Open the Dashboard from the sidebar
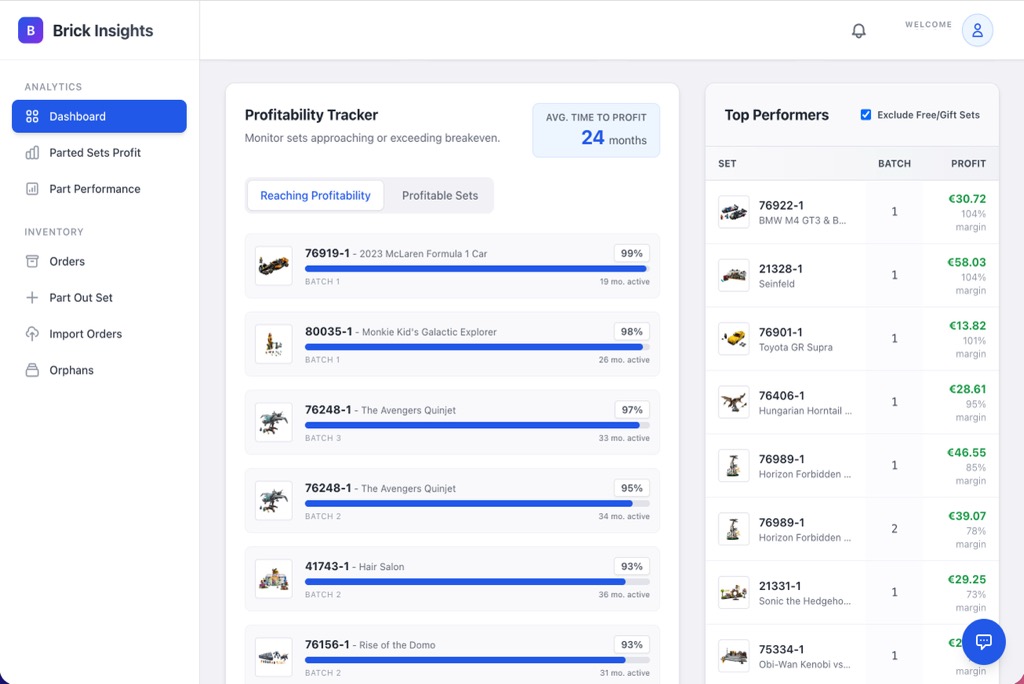 click(x=99, y=116)
